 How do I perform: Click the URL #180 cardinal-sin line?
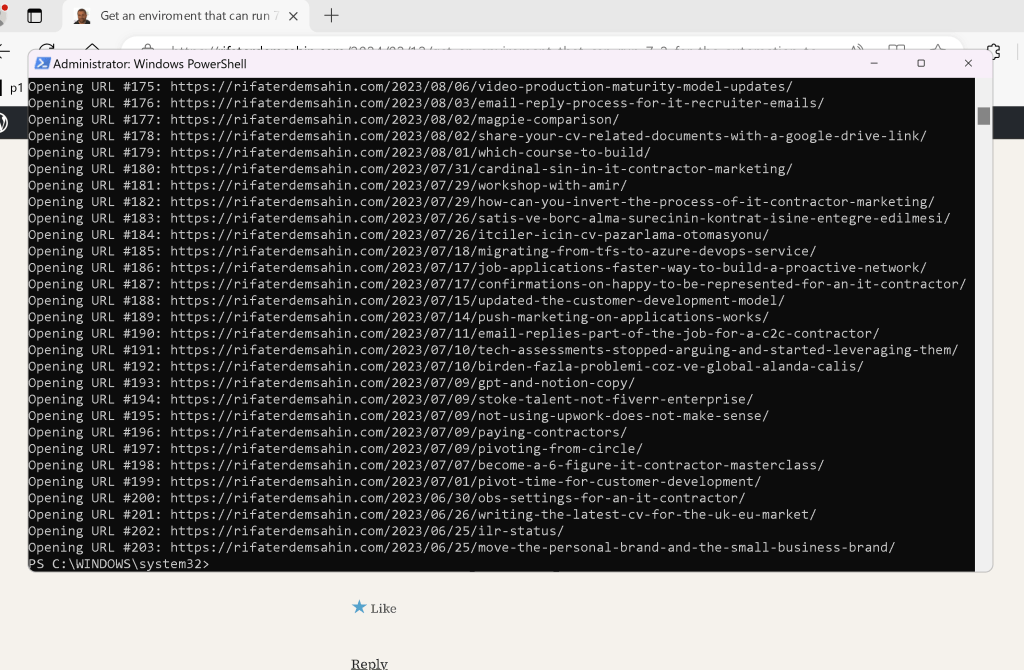pyautogui.click(x=410, y=168)
